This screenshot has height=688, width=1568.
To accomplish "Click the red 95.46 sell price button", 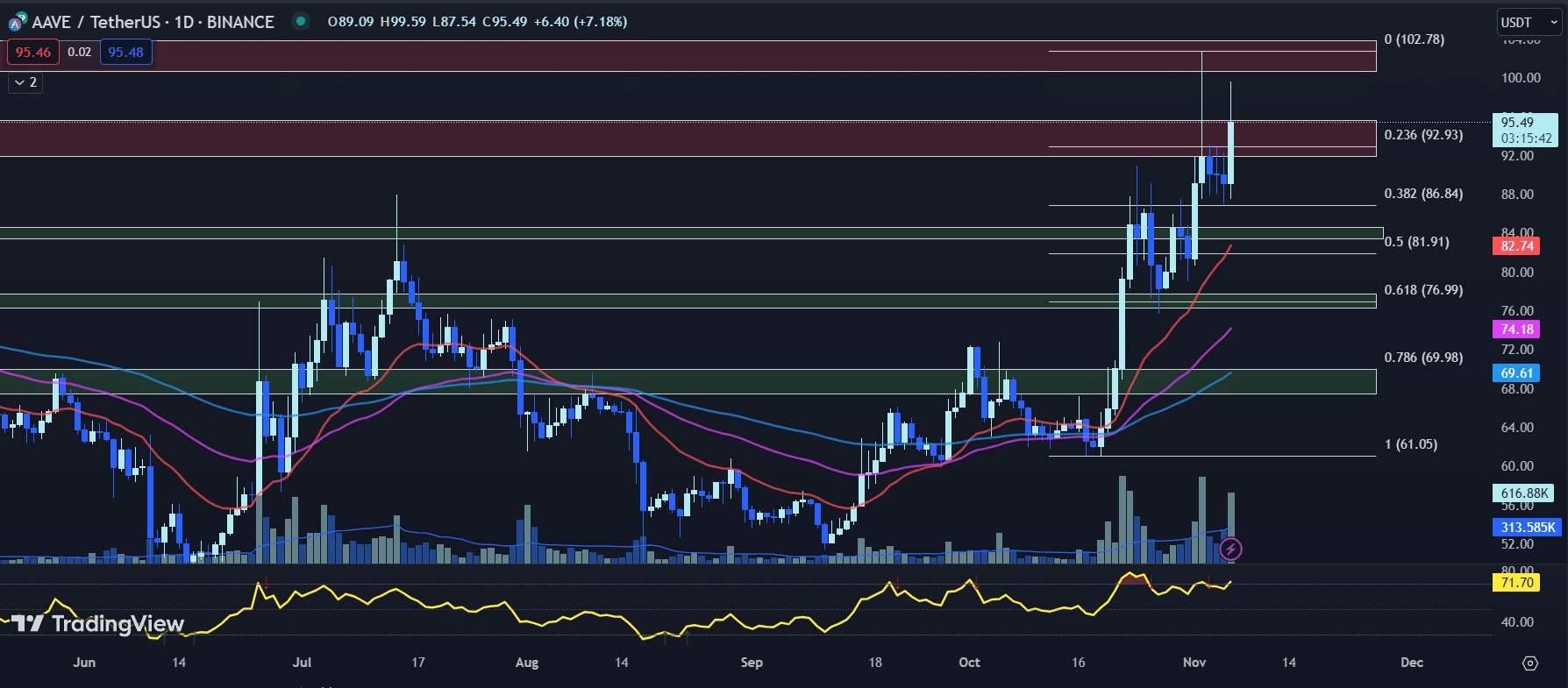I will click(33, 53).
